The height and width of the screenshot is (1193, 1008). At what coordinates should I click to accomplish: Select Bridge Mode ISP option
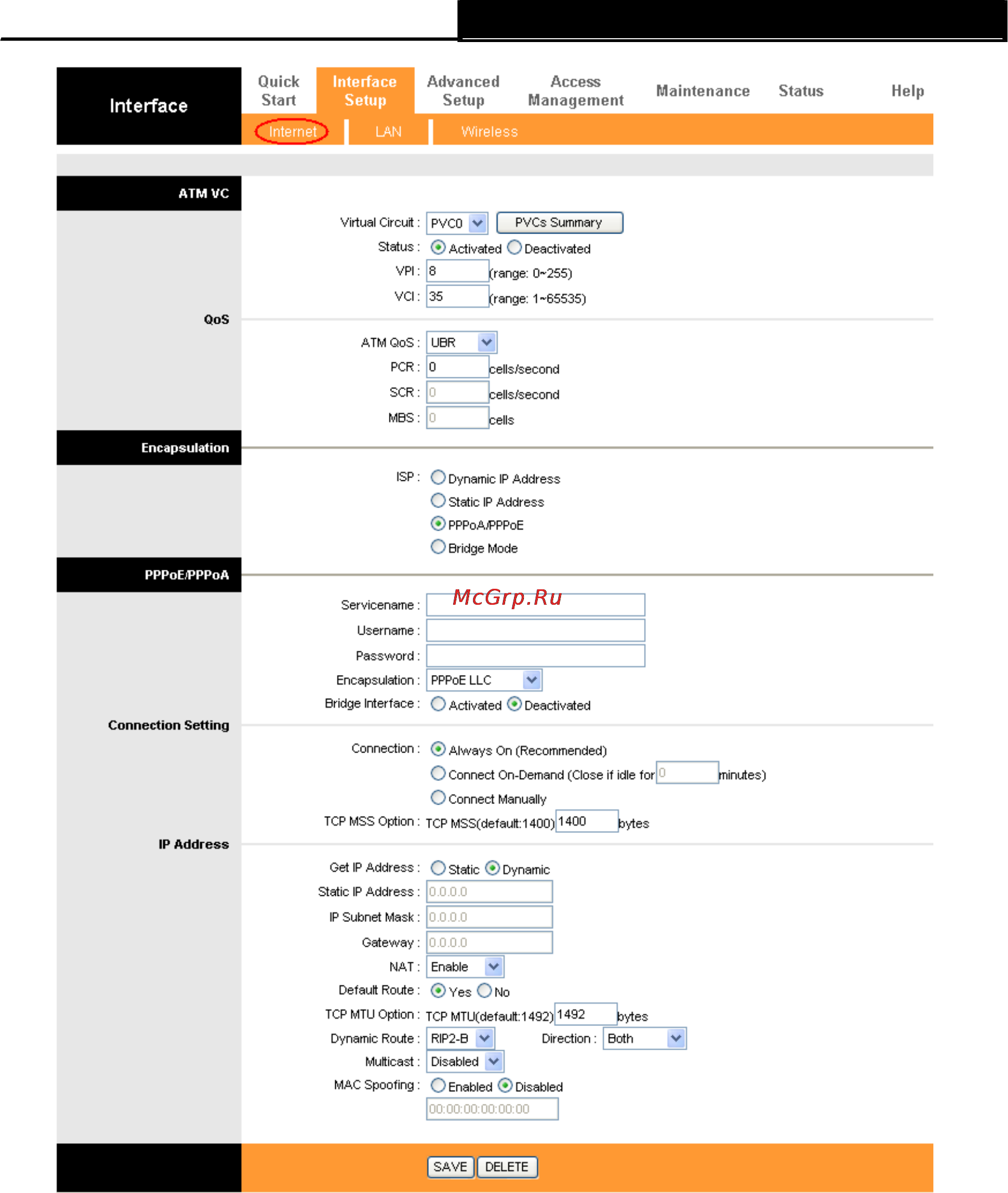pyautogui.click(x=438, y=547)
